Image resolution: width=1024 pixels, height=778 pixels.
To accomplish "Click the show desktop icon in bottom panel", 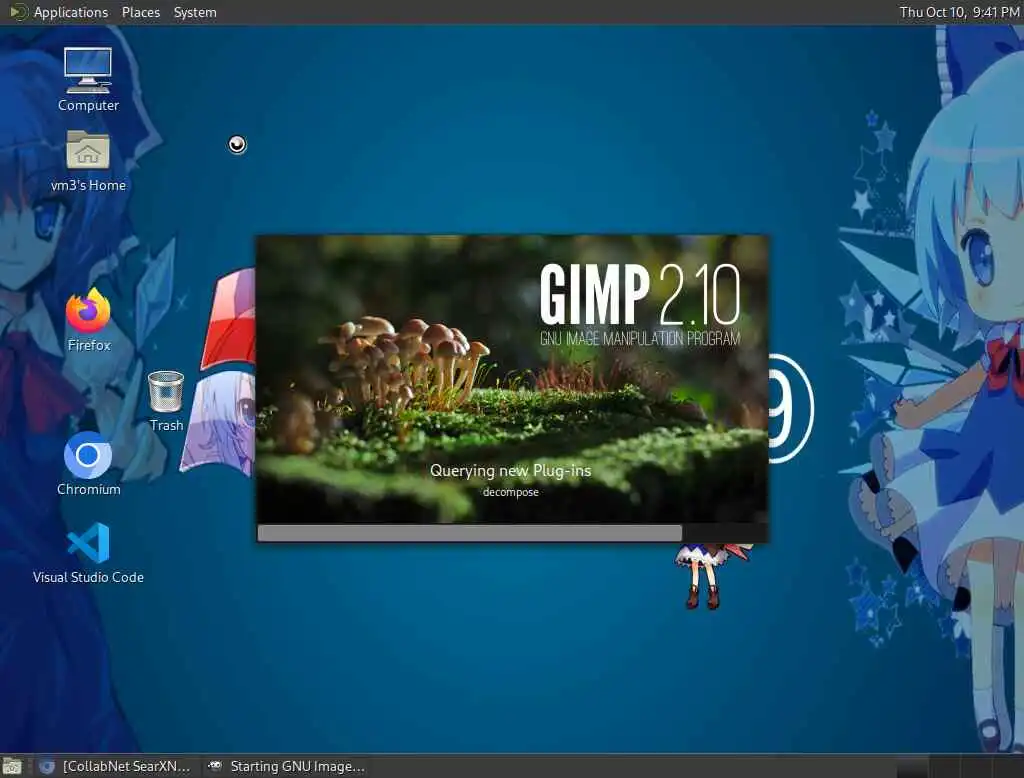I will tap(12, 766).
